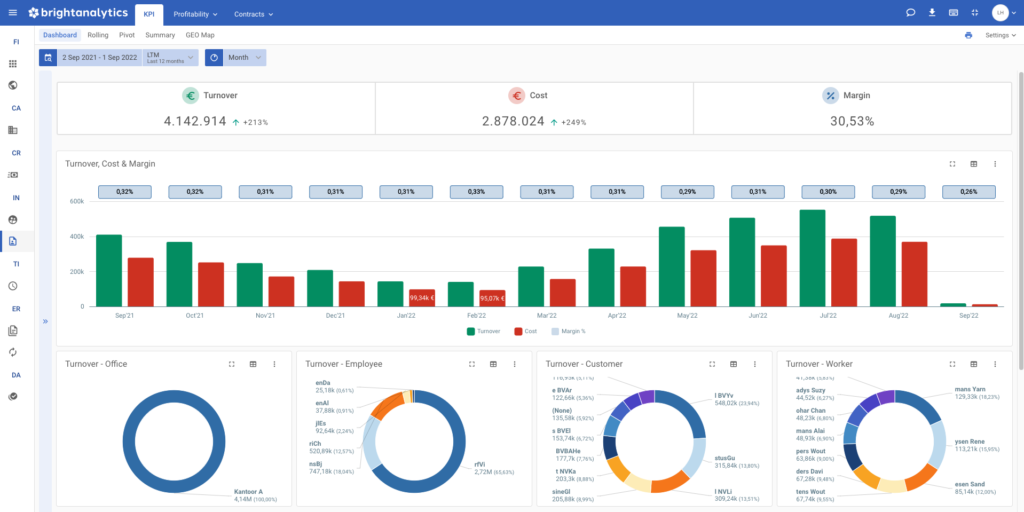Open the checkmark badge sidebar icon
The width and height of the screenshot is (1024, 512).
12,396
